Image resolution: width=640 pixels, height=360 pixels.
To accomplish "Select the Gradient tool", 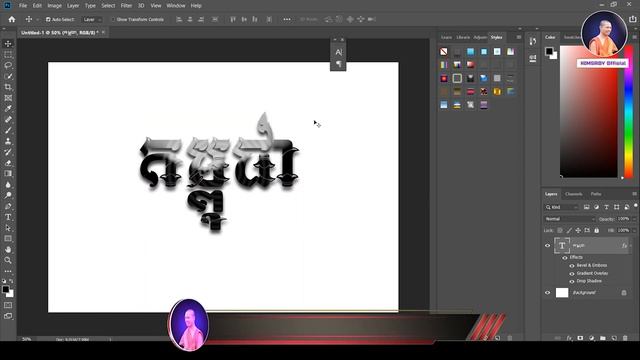I will (8, 173).
